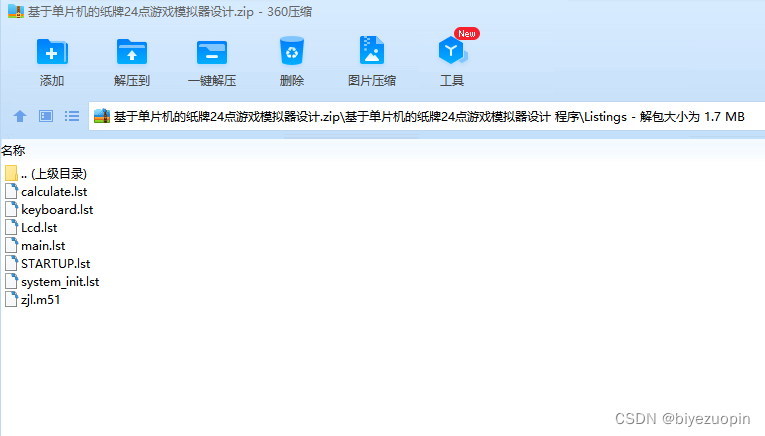Click the file icon beside calculate.lst
The width and height of the screenshot is (765, 436).
click(x=11, y=191)
